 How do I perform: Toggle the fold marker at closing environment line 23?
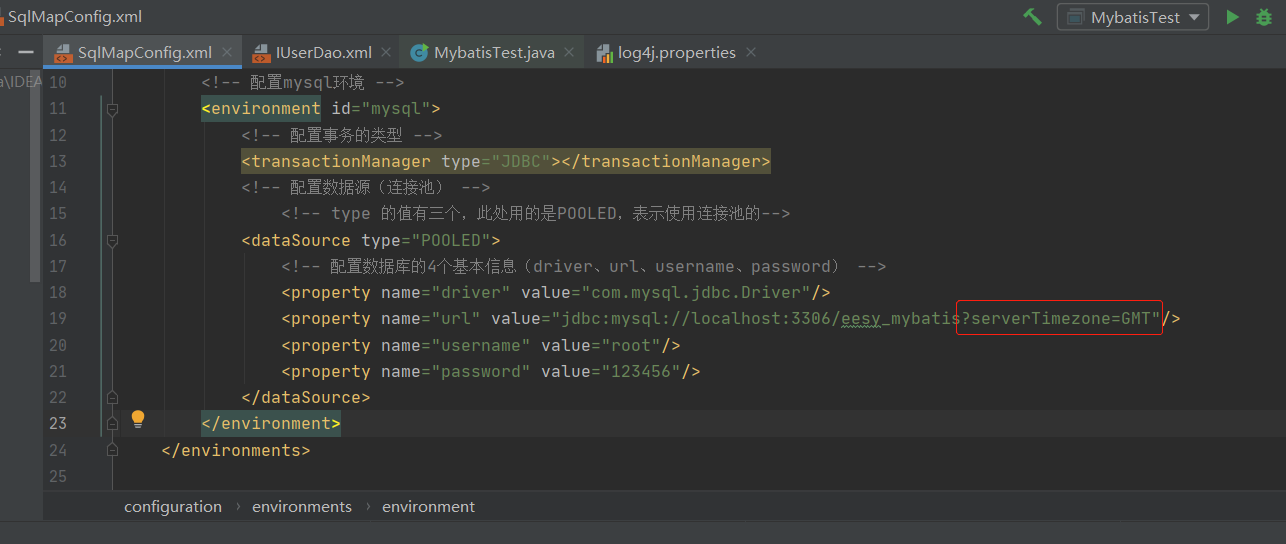click(x=113, y=424)
